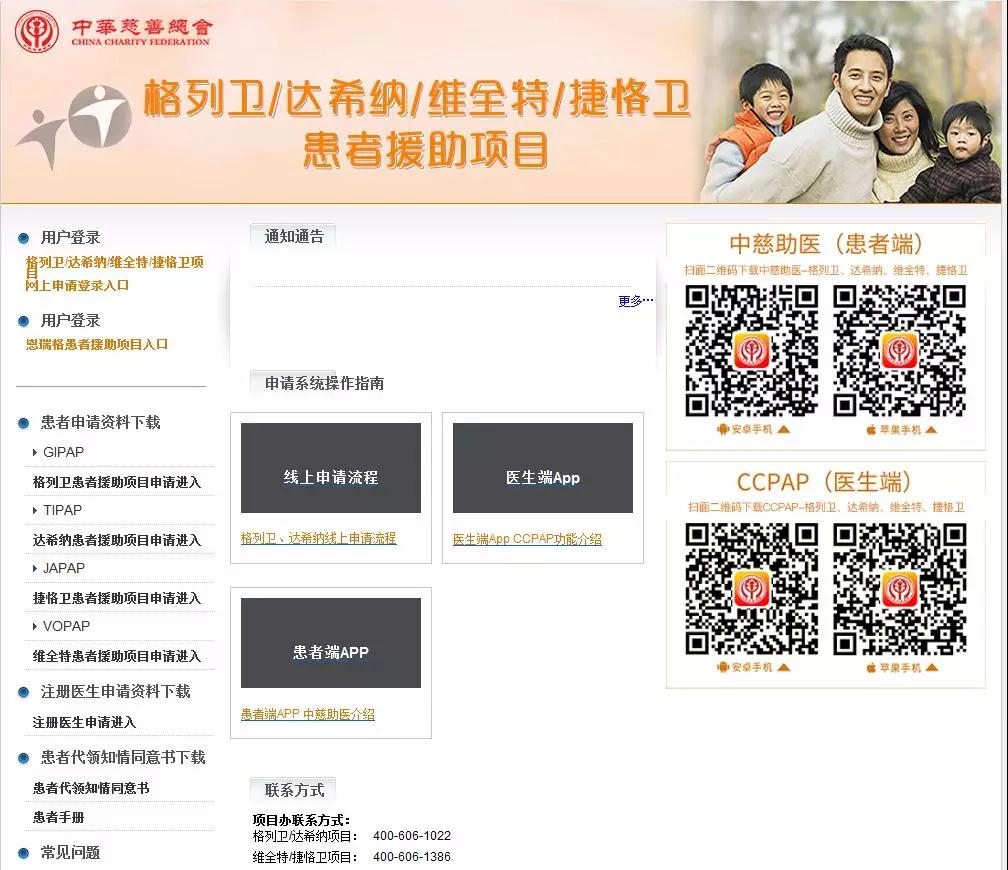Click 中慈助医 Android QR code
The height and width of the screenshot is (870, 1008).
[x=752, y=351]
